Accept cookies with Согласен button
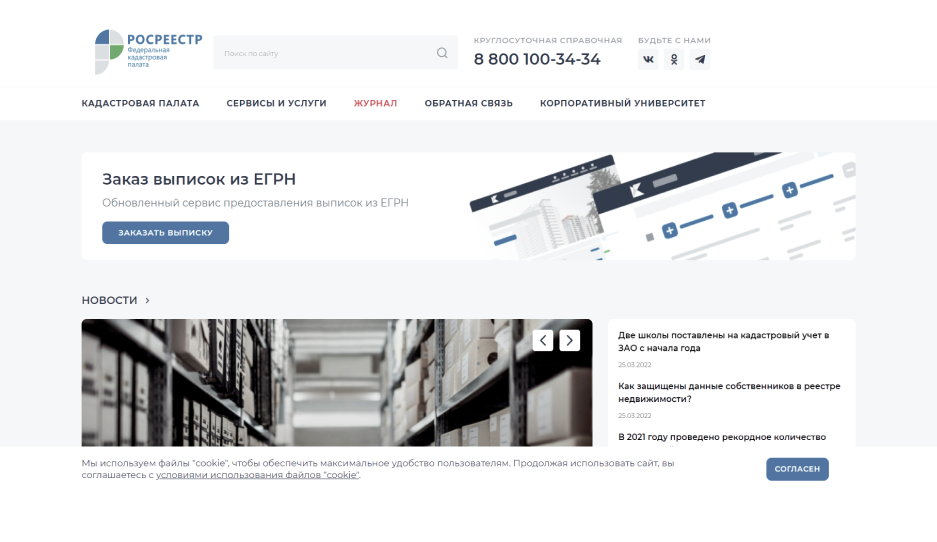937x542 pixels. tap(797, 469)
